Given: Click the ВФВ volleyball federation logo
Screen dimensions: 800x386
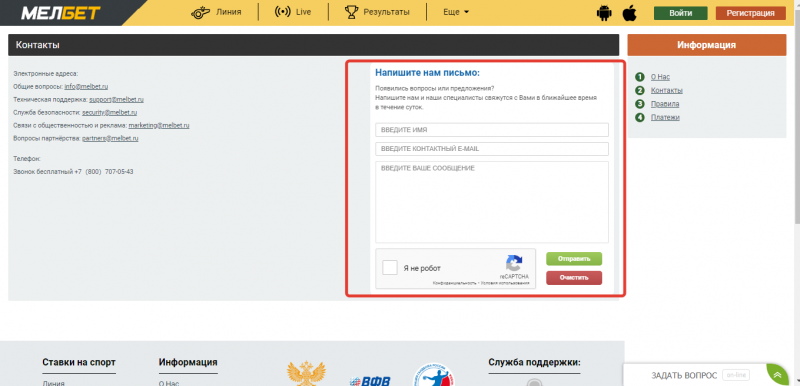Looking at the screenshot, I should (369, 380).
